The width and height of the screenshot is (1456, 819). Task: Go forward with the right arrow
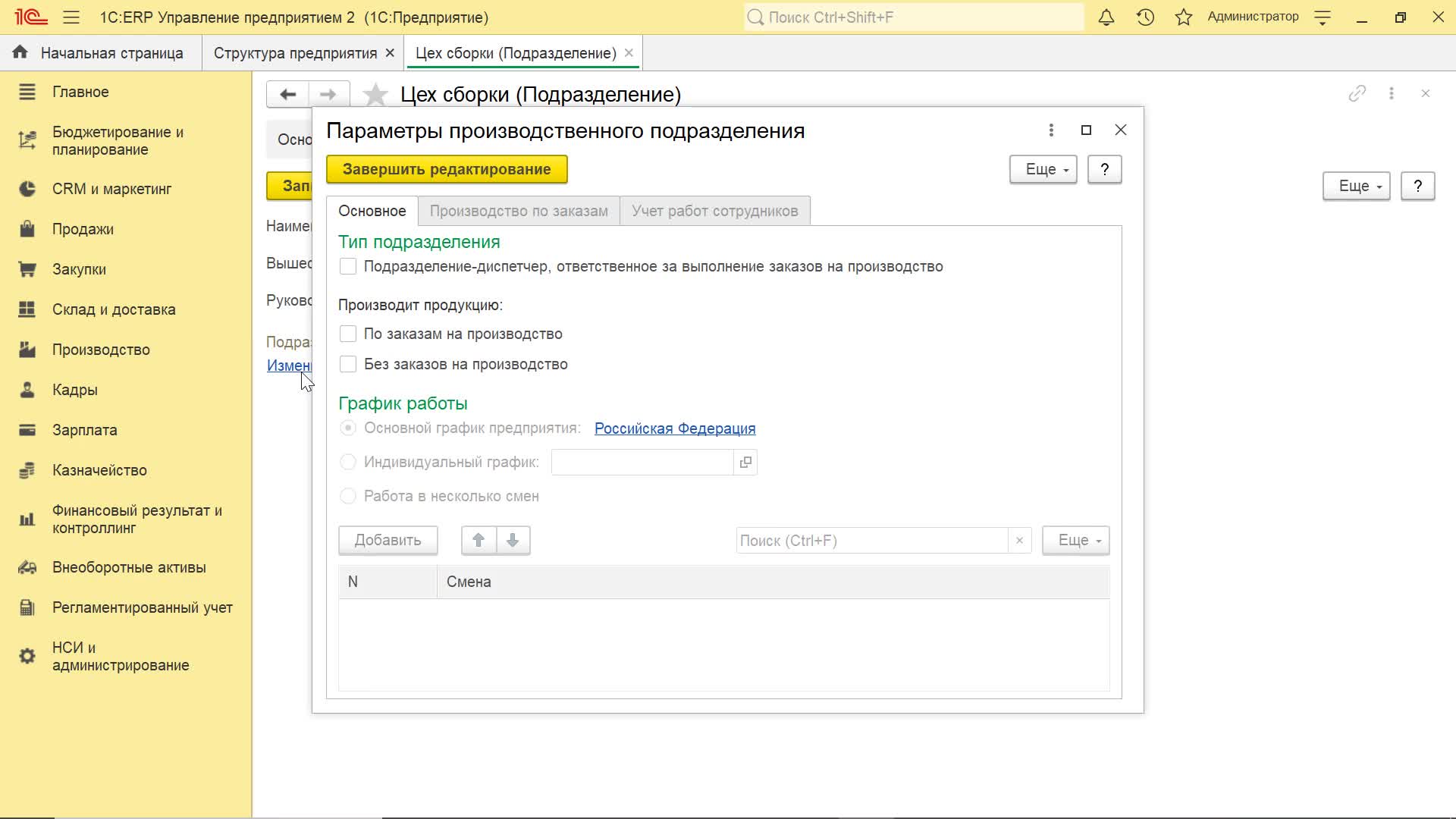click(x=328, y=94)
